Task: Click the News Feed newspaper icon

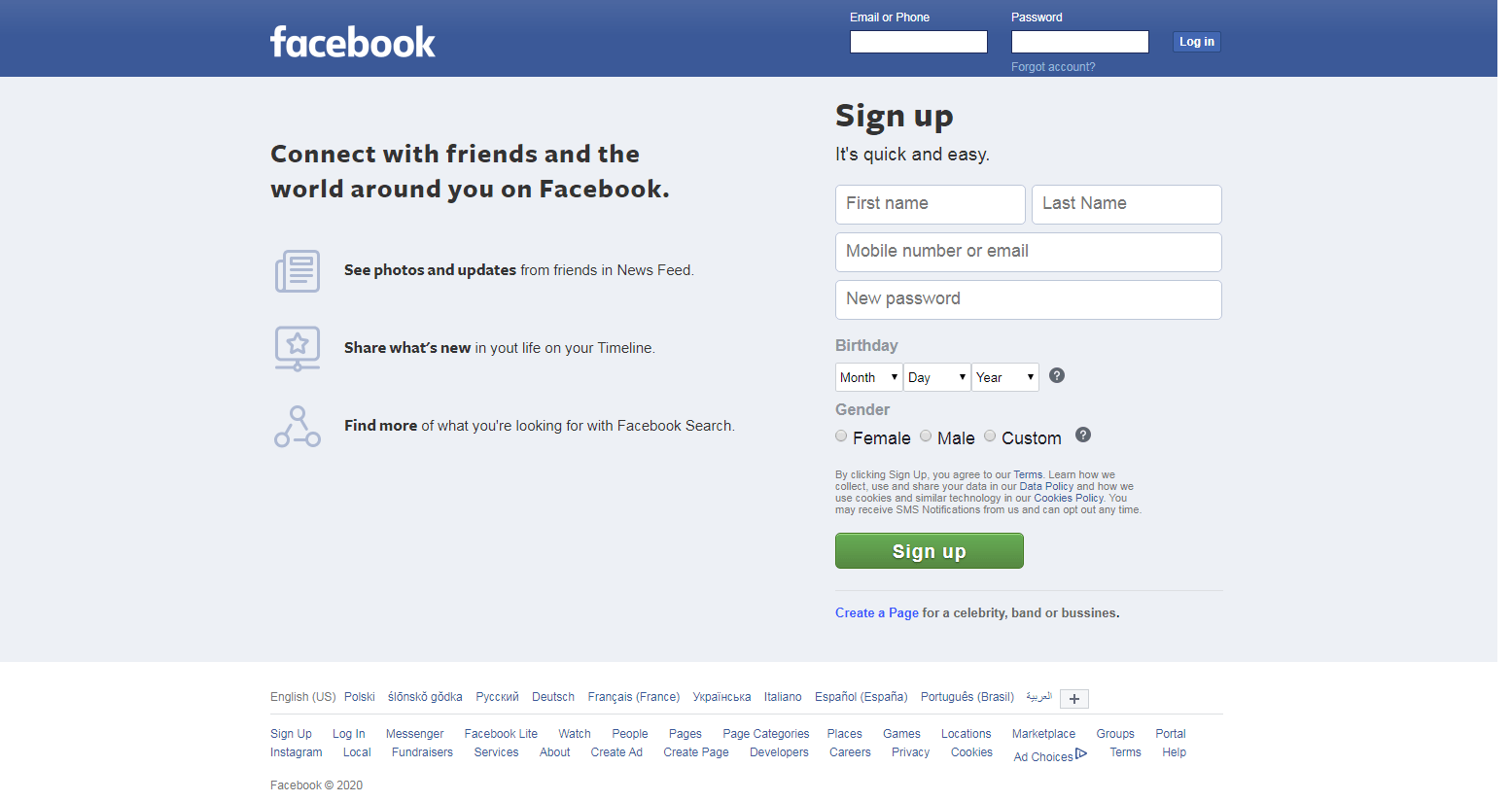Action: (x=297, y=270)
